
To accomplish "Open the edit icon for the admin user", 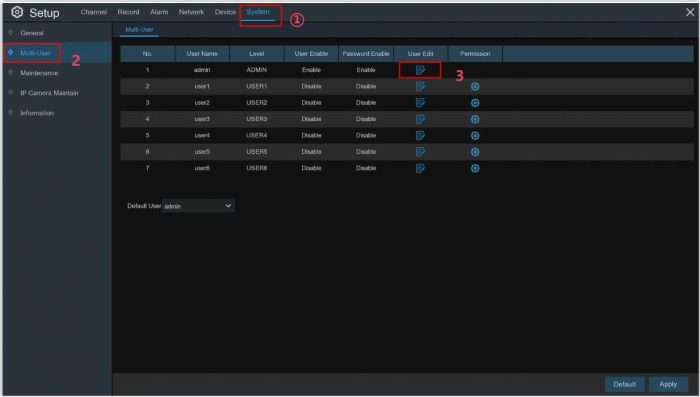I will (x=420, y=70).
